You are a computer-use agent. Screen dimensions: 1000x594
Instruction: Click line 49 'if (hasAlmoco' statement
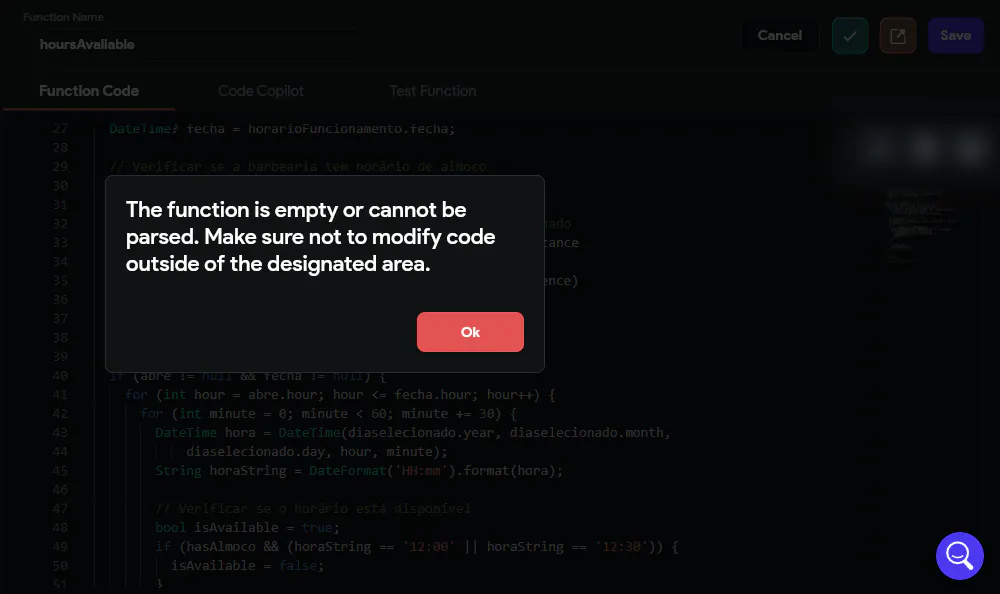[x=416, y=547]
